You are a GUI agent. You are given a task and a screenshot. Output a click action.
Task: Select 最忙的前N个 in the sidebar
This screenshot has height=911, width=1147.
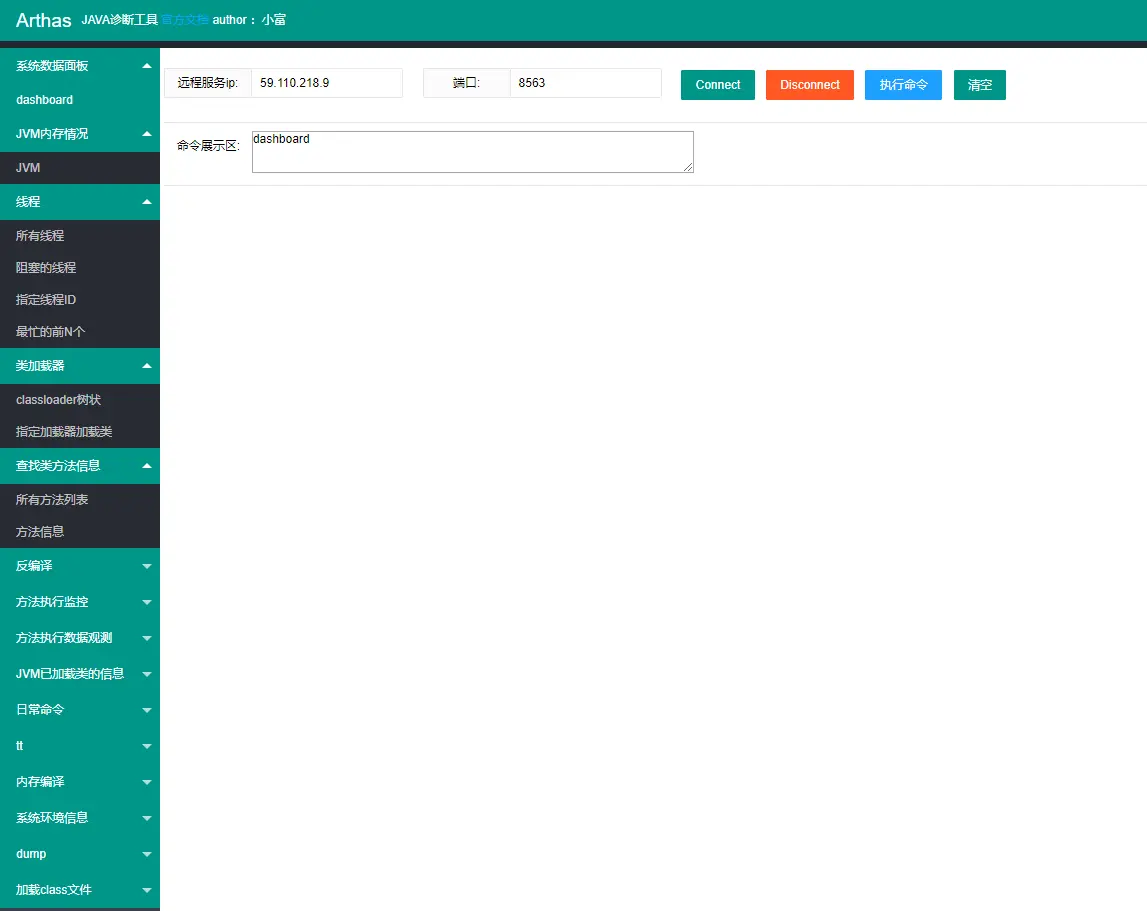pos(80,332)
